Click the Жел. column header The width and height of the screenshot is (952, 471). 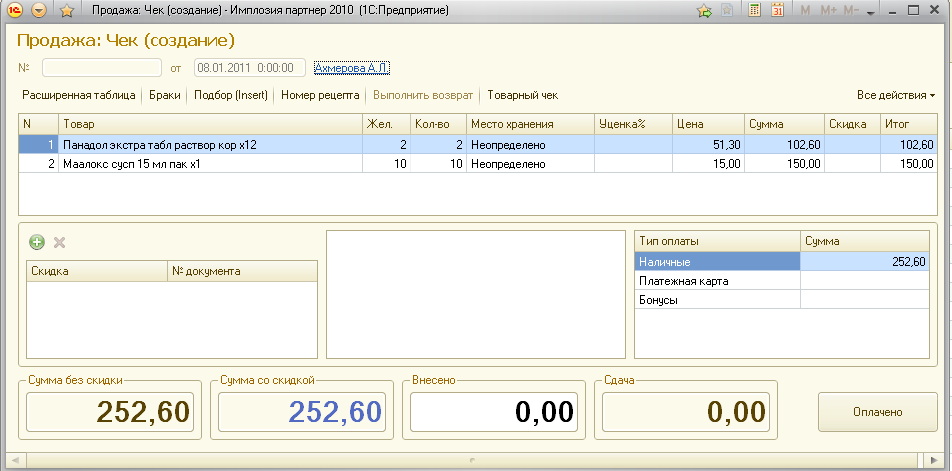[387, 124]
